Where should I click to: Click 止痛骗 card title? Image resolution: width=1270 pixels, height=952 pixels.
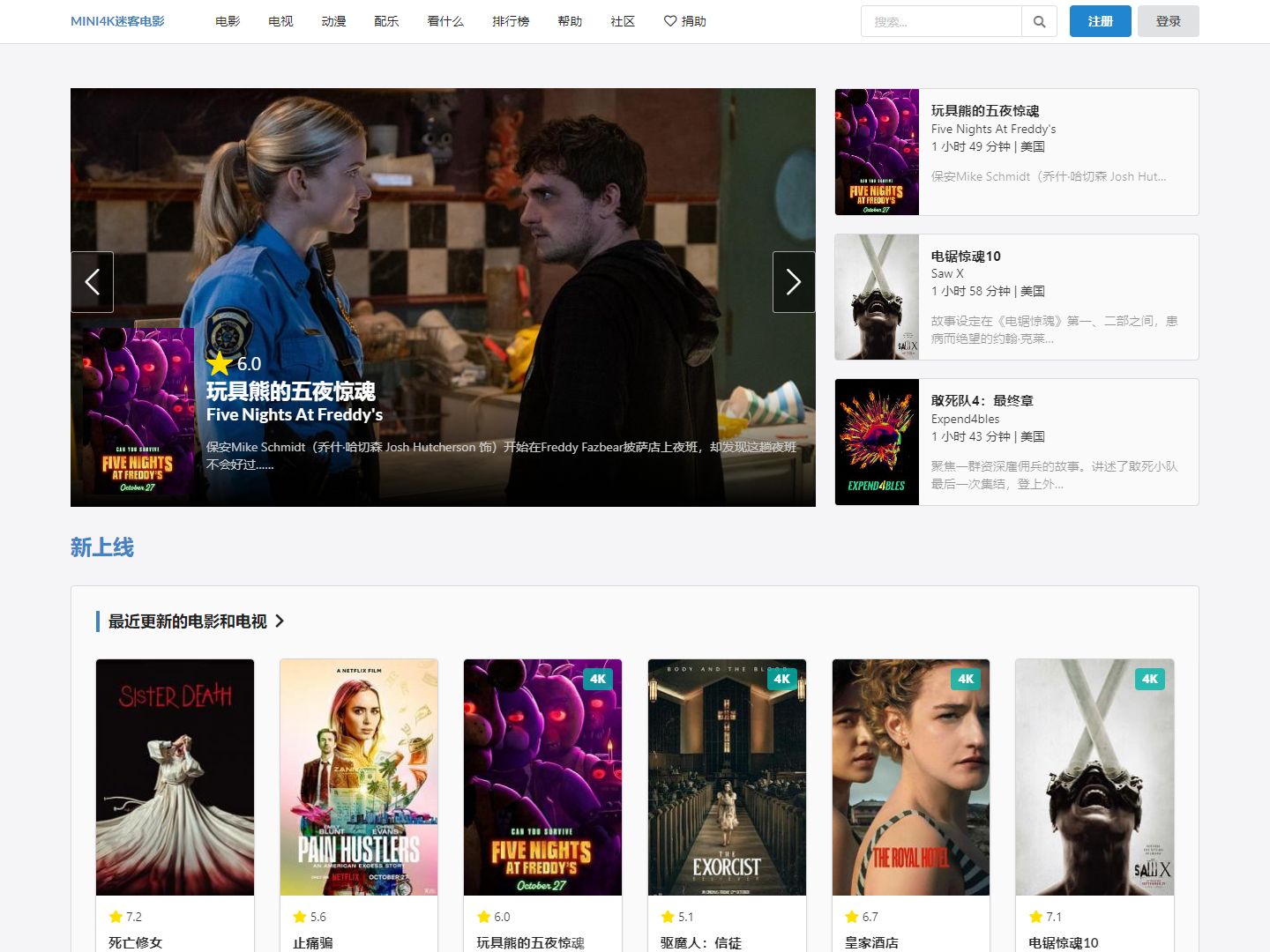coord(313,942)
